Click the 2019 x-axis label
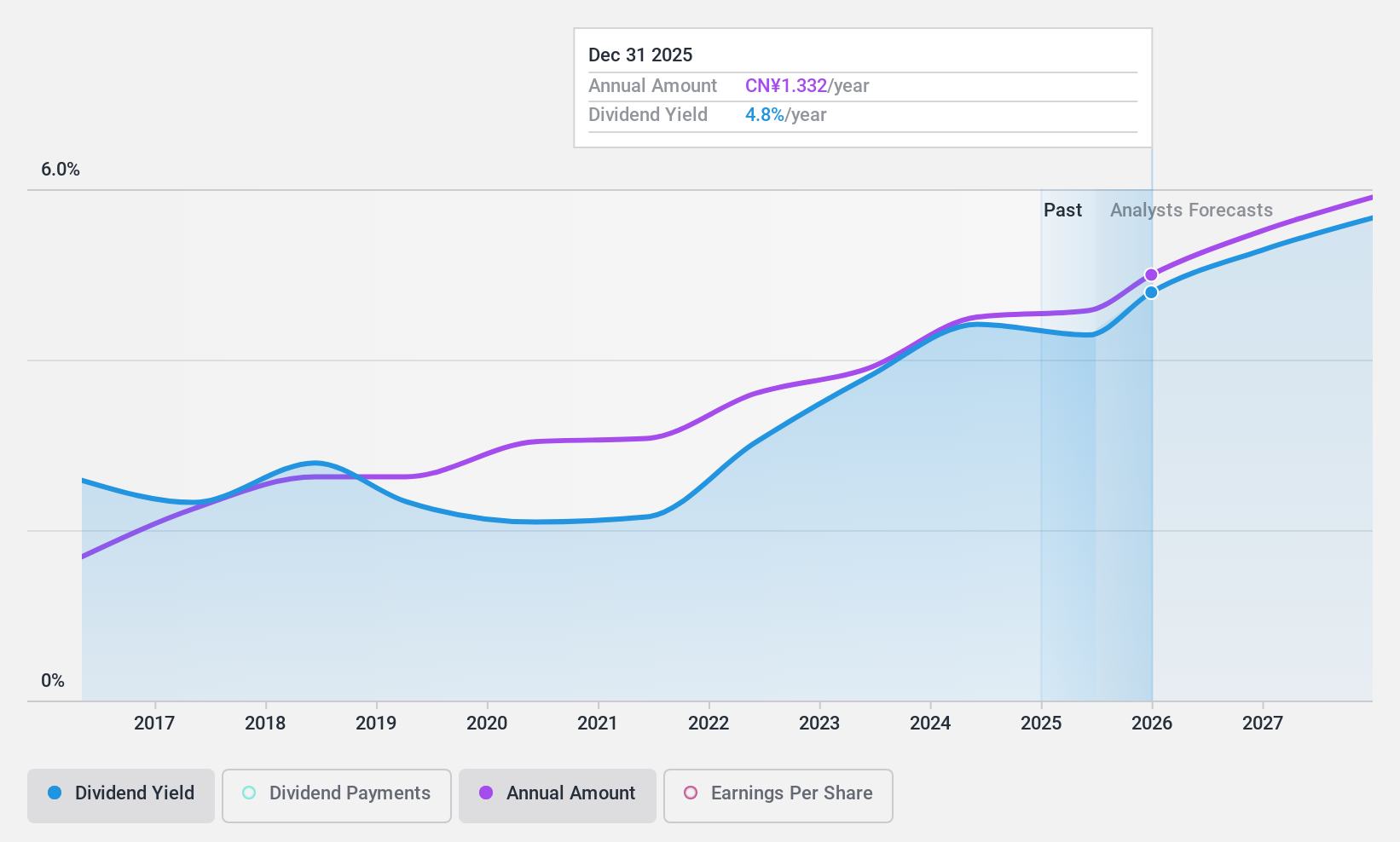1400x842 pixels. click(x=376, y=724)
